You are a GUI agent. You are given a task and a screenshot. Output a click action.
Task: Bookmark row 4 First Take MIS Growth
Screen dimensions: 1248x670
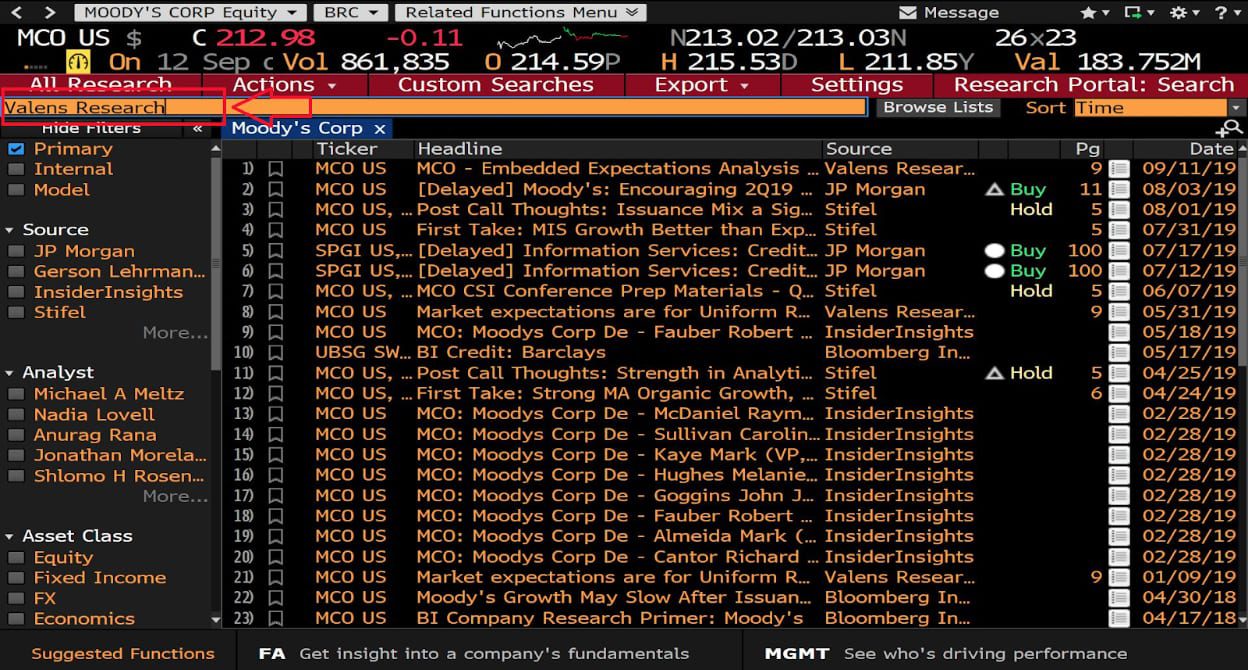(x=275, y=230)
